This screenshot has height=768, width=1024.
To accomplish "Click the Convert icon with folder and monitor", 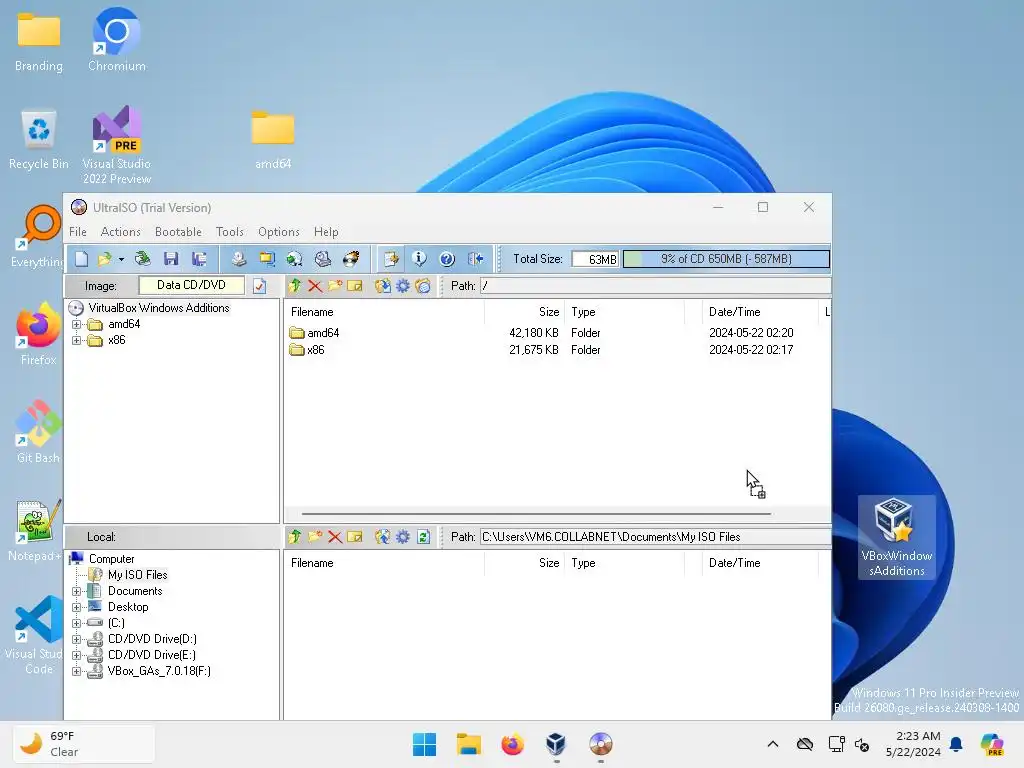I will click(266, 259).
